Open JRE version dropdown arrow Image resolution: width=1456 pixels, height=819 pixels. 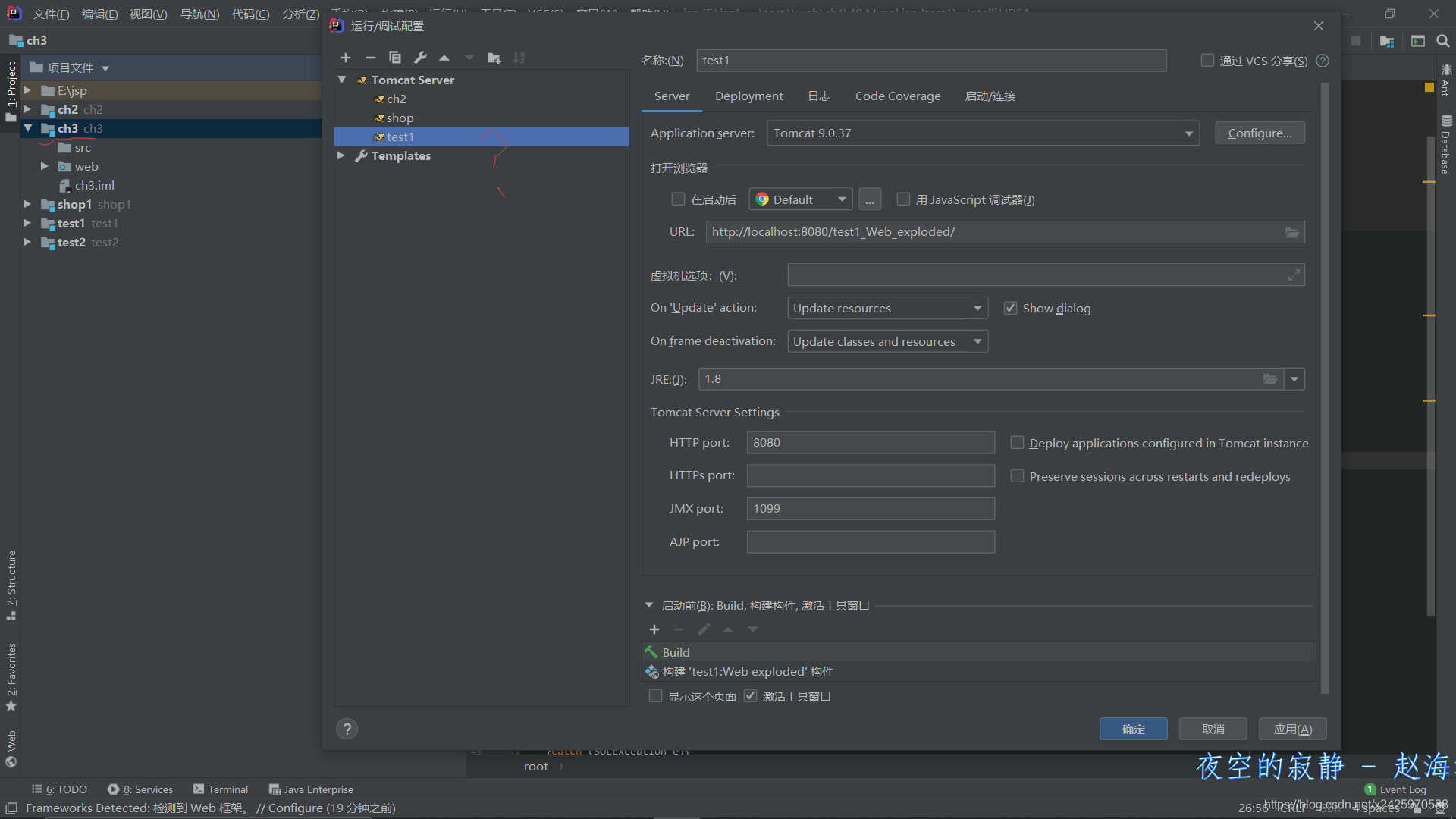tap(1294, 379)
